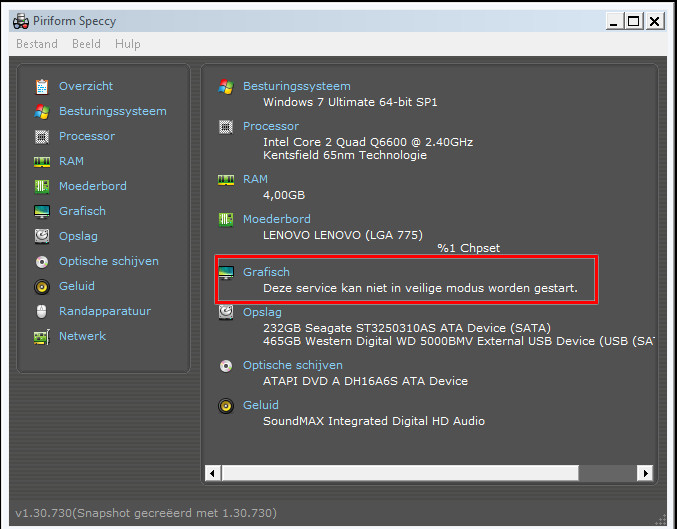Screen dimensions: 677x529
Task: Select Overzicht in the sidebar
Action: tap(86, 86)
